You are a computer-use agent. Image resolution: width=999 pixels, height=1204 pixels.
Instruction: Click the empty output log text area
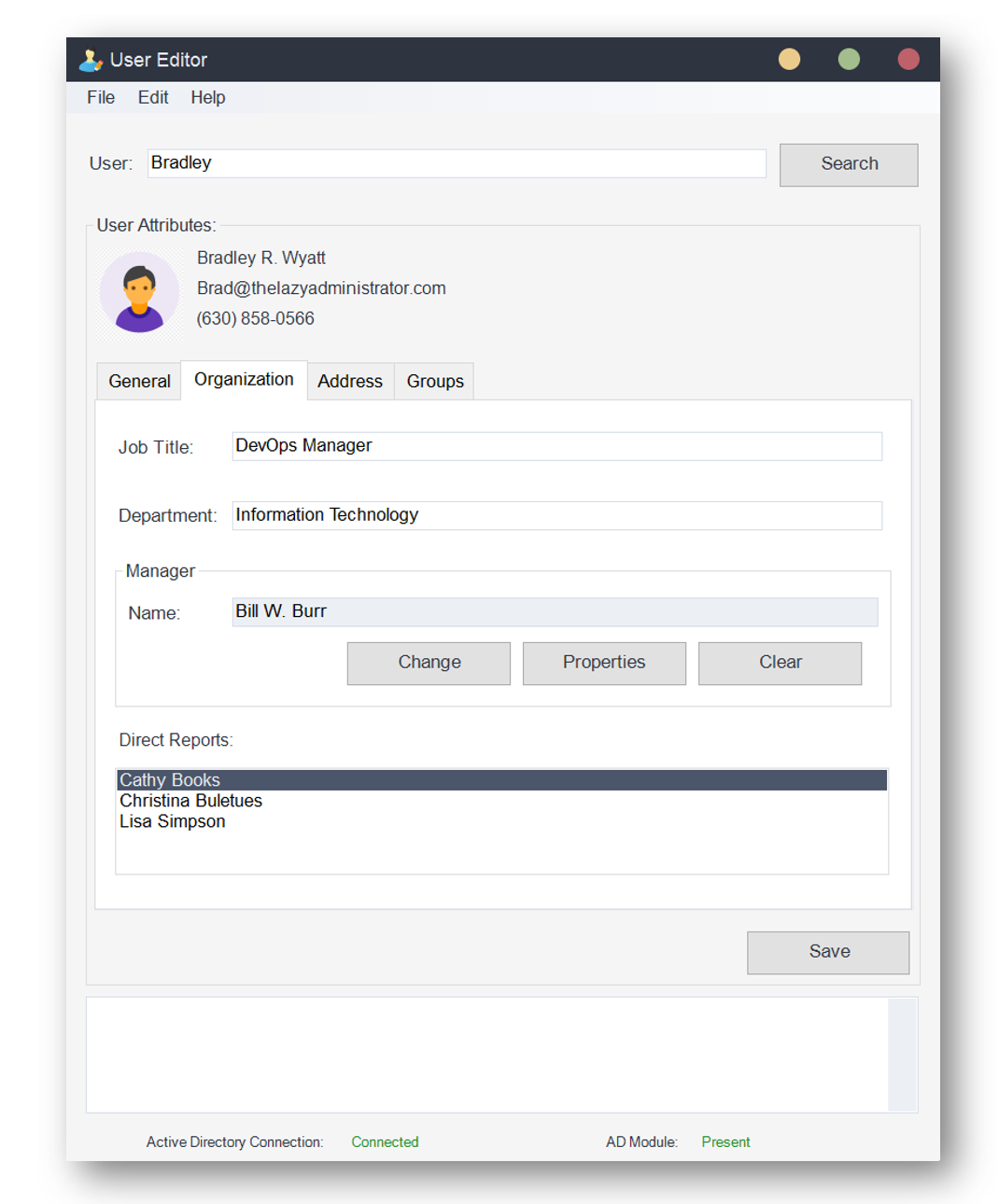tap(486, 1055)
